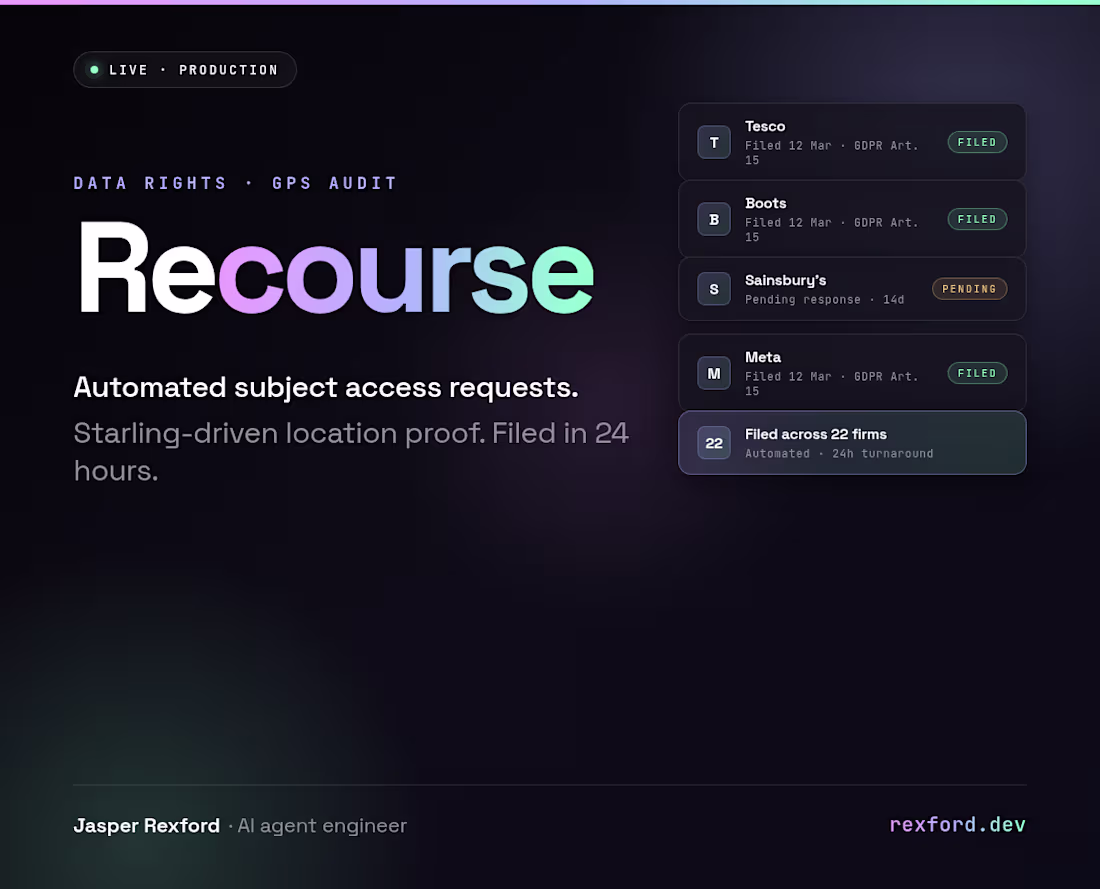Click 'Automated subject access requests.' heading
Viewport: 1100px width, 889px height.
326,388
